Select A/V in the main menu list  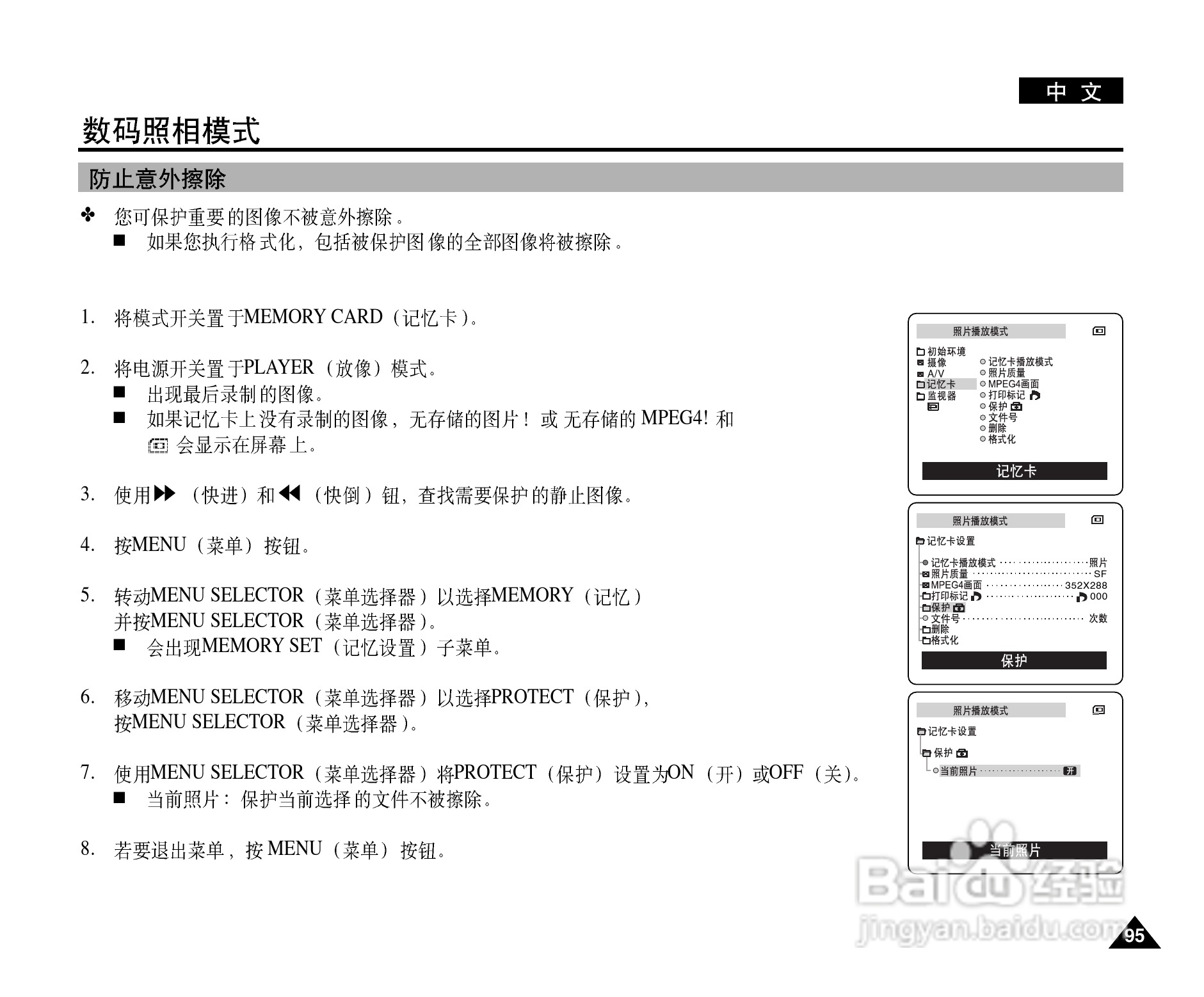pos(935,374)
